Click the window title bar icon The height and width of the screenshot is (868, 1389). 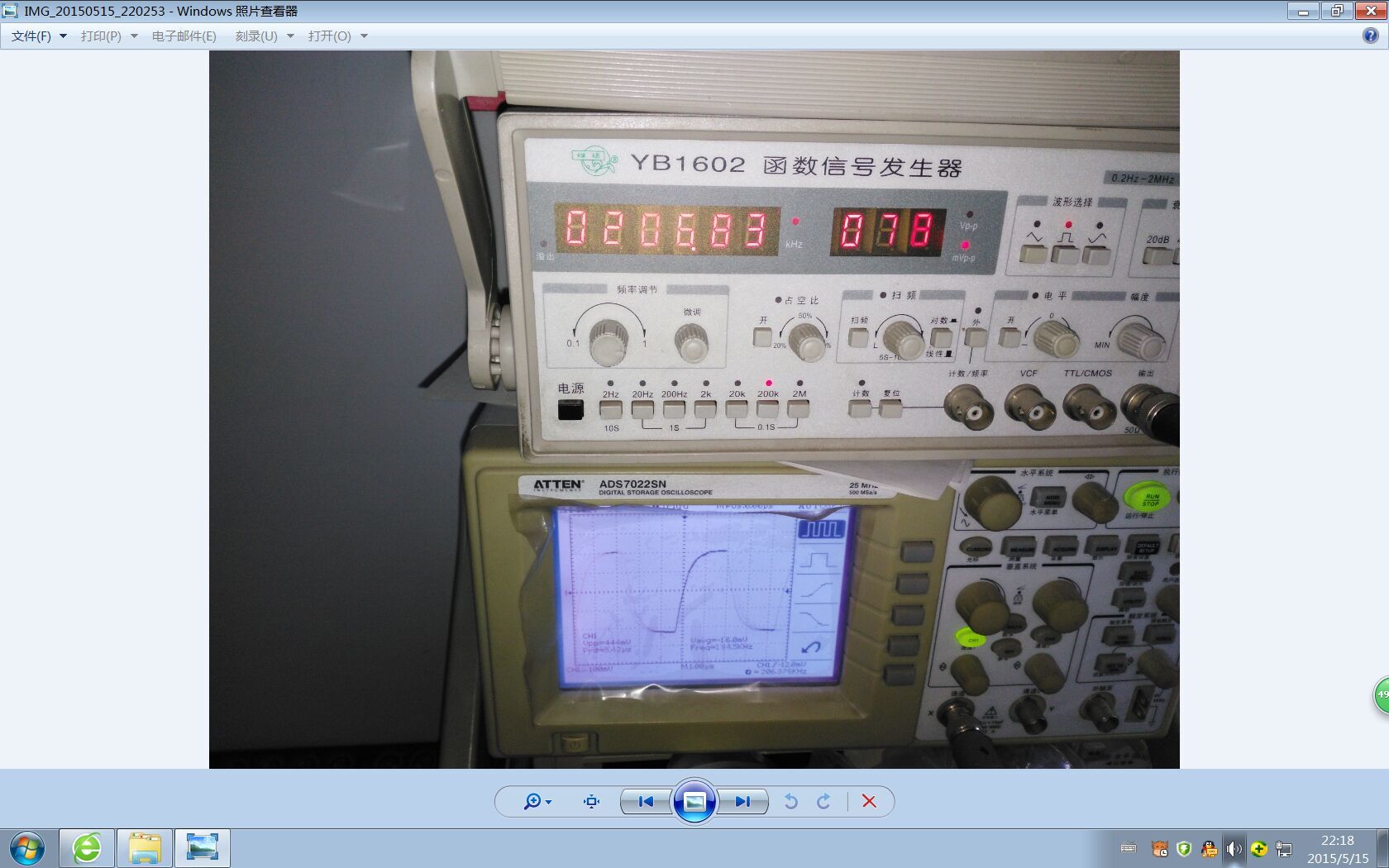11,11
